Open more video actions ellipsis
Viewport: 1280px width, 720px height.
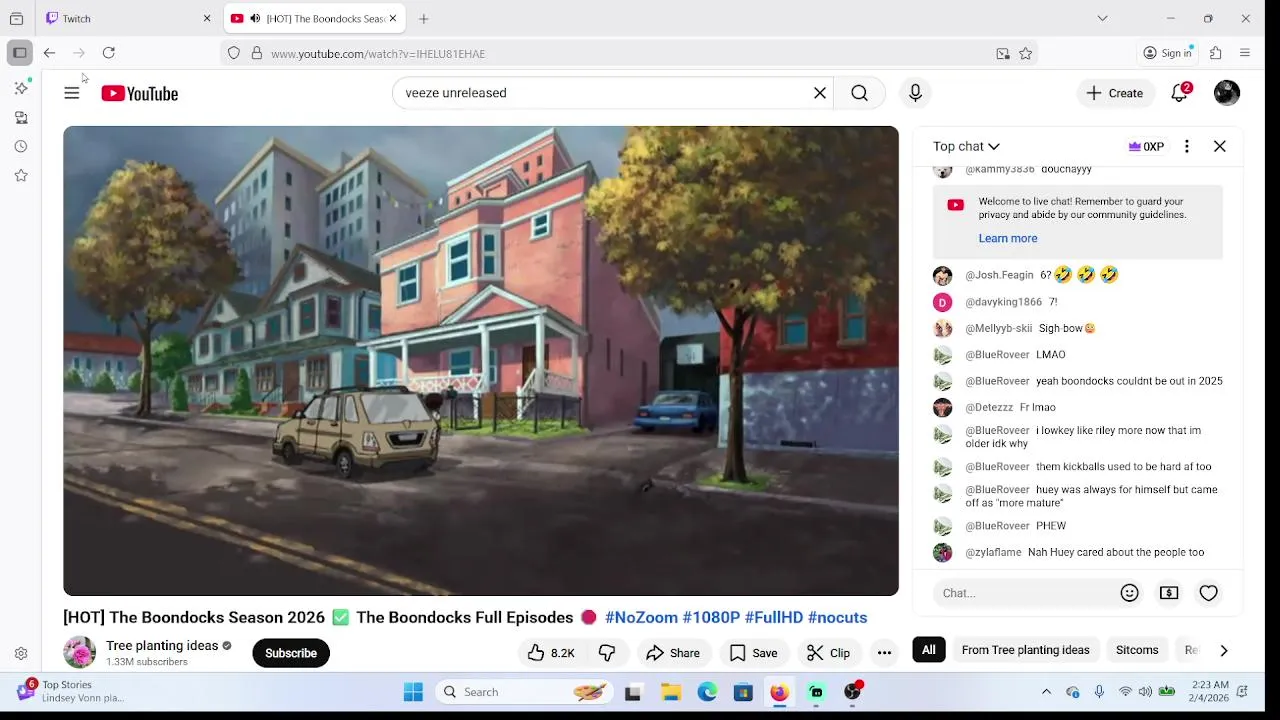coord(884,653)
